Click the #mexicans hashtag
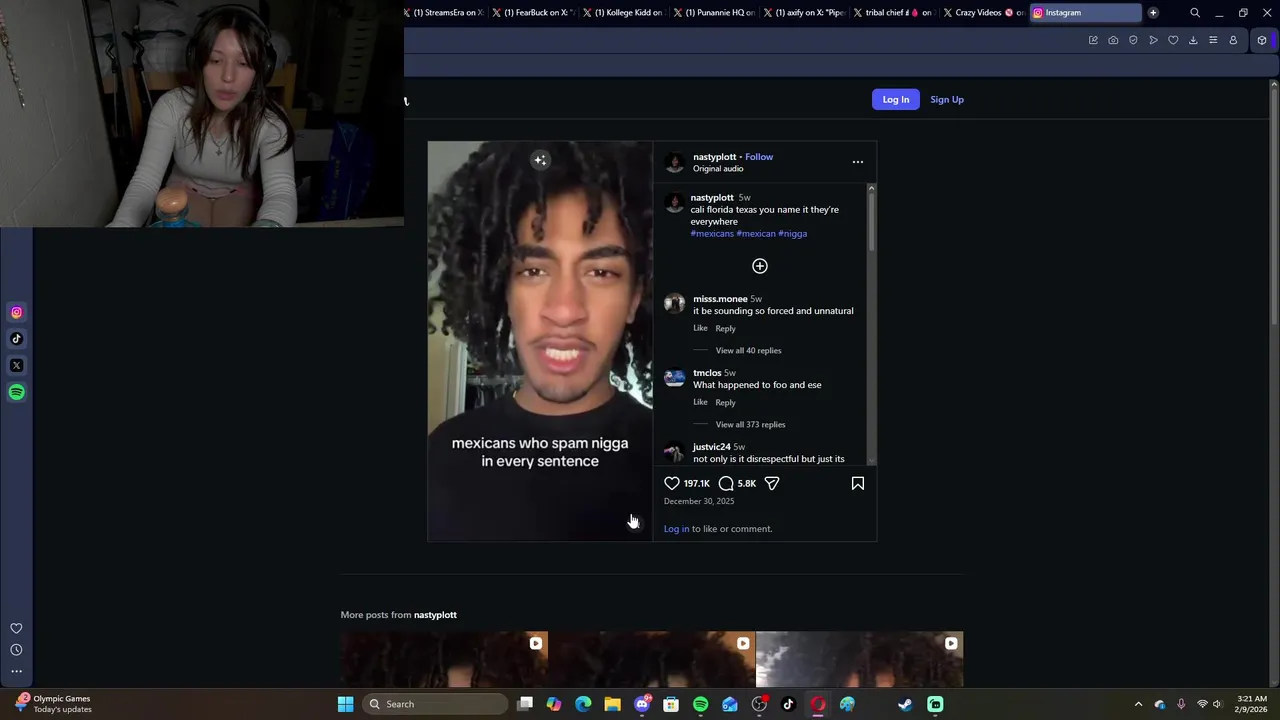This screenshot has width=1280, height=720. tap(712, 233)
